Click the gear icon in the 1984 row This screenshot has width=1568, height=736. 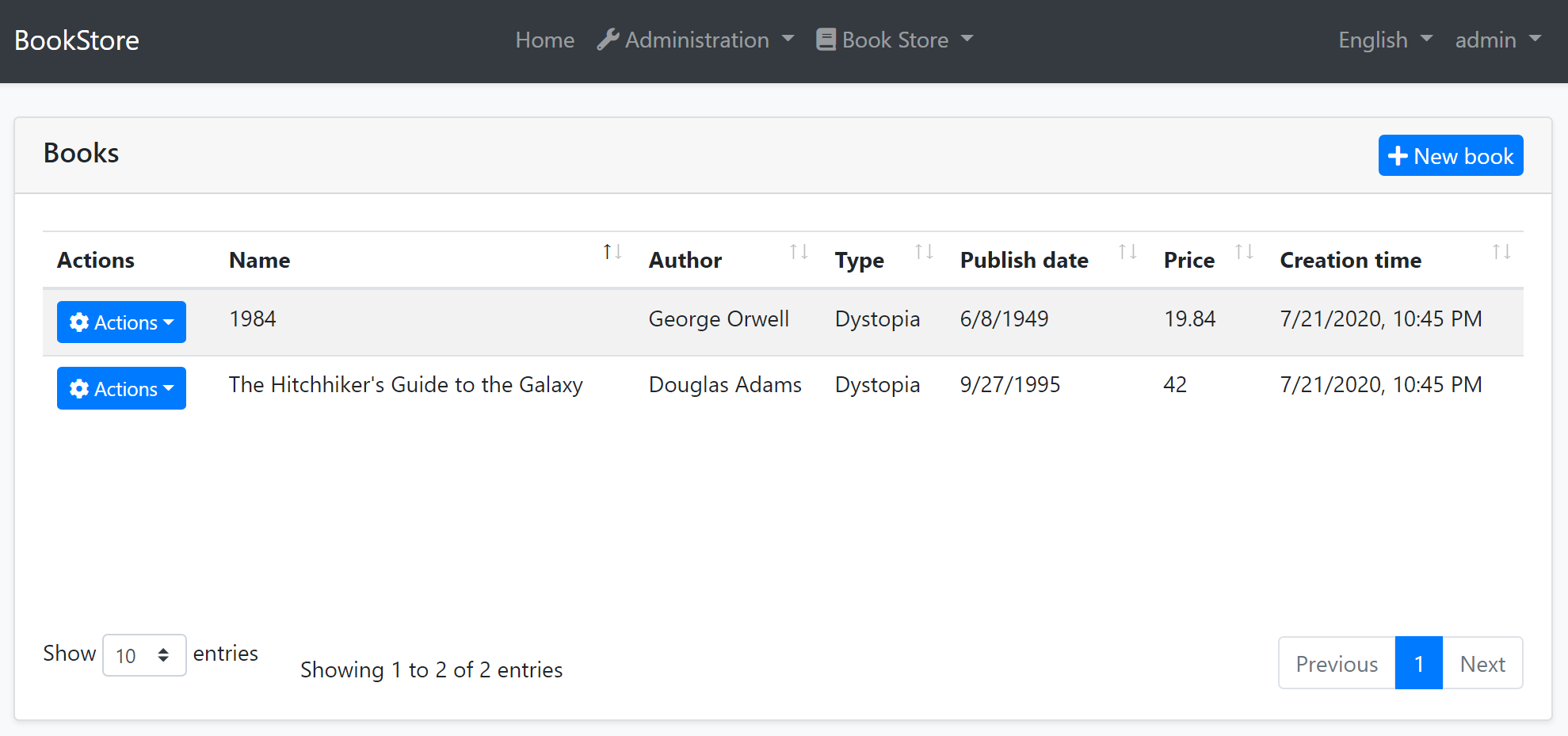point(79,322)
